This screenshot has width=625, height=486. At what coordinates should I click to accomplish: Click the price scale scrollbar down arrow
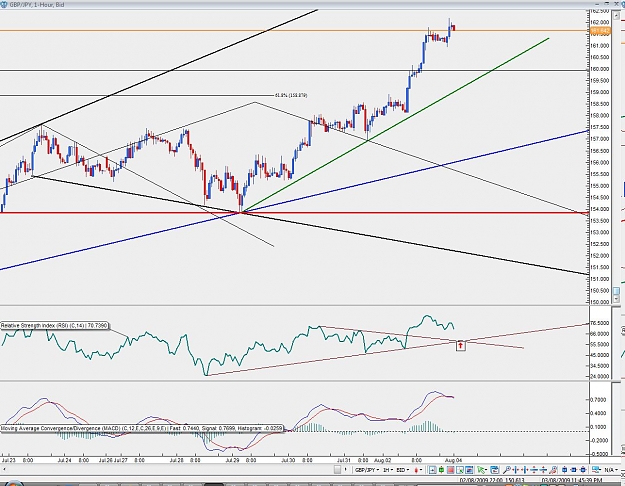pyautogui.click(x=616, y=299)
